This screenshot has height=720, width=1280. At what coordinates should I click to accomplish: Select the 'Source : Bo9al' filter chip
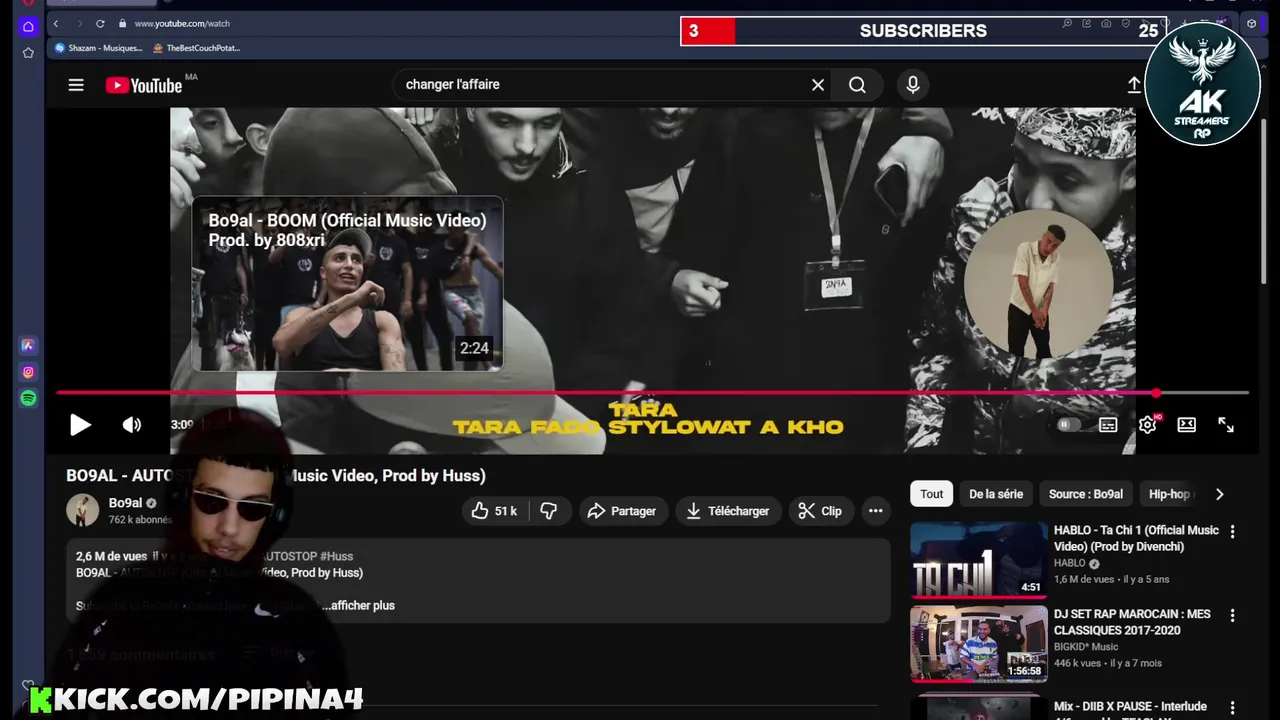1086,494
